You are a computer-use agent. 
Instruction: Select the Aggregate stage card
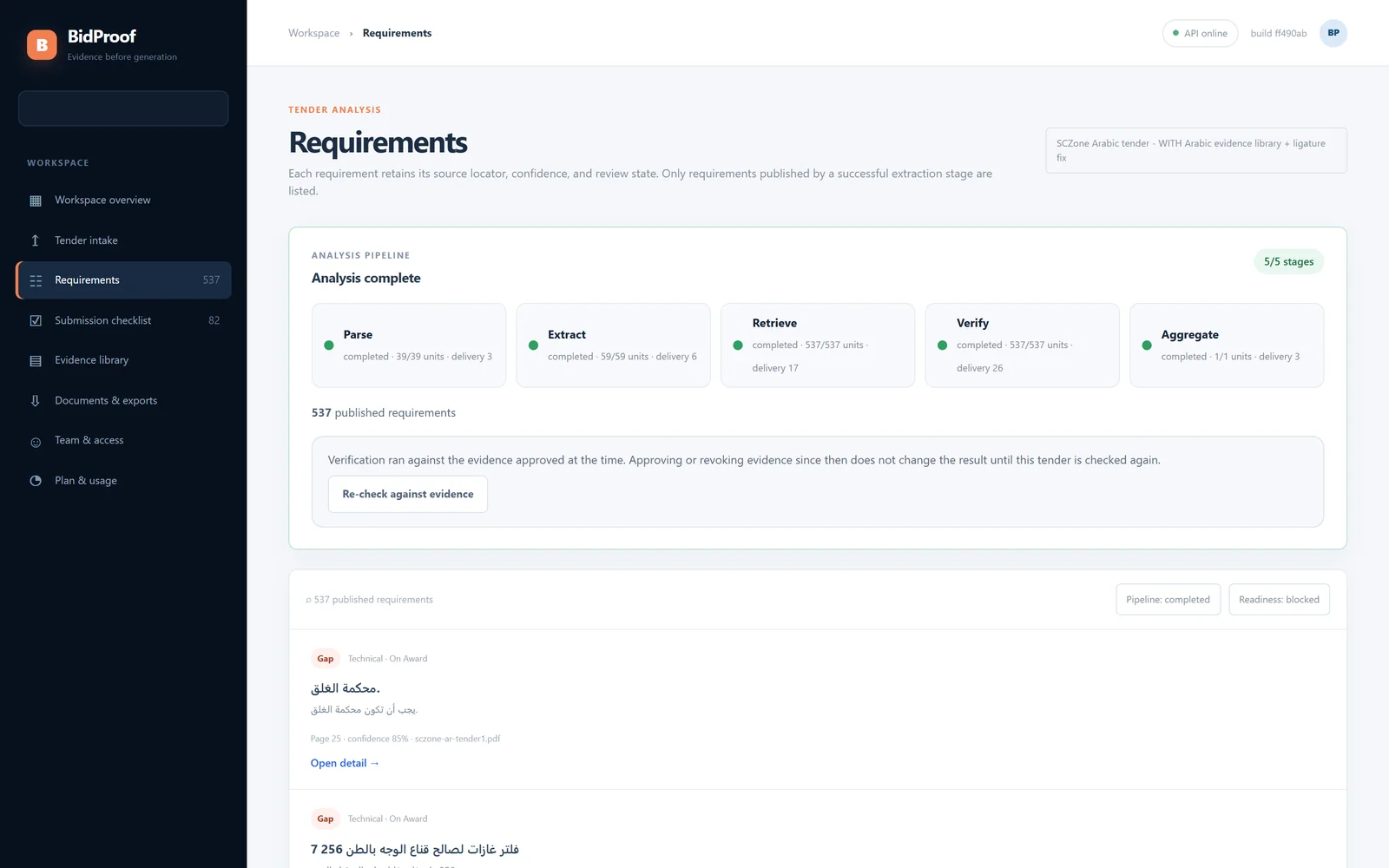1227,345
